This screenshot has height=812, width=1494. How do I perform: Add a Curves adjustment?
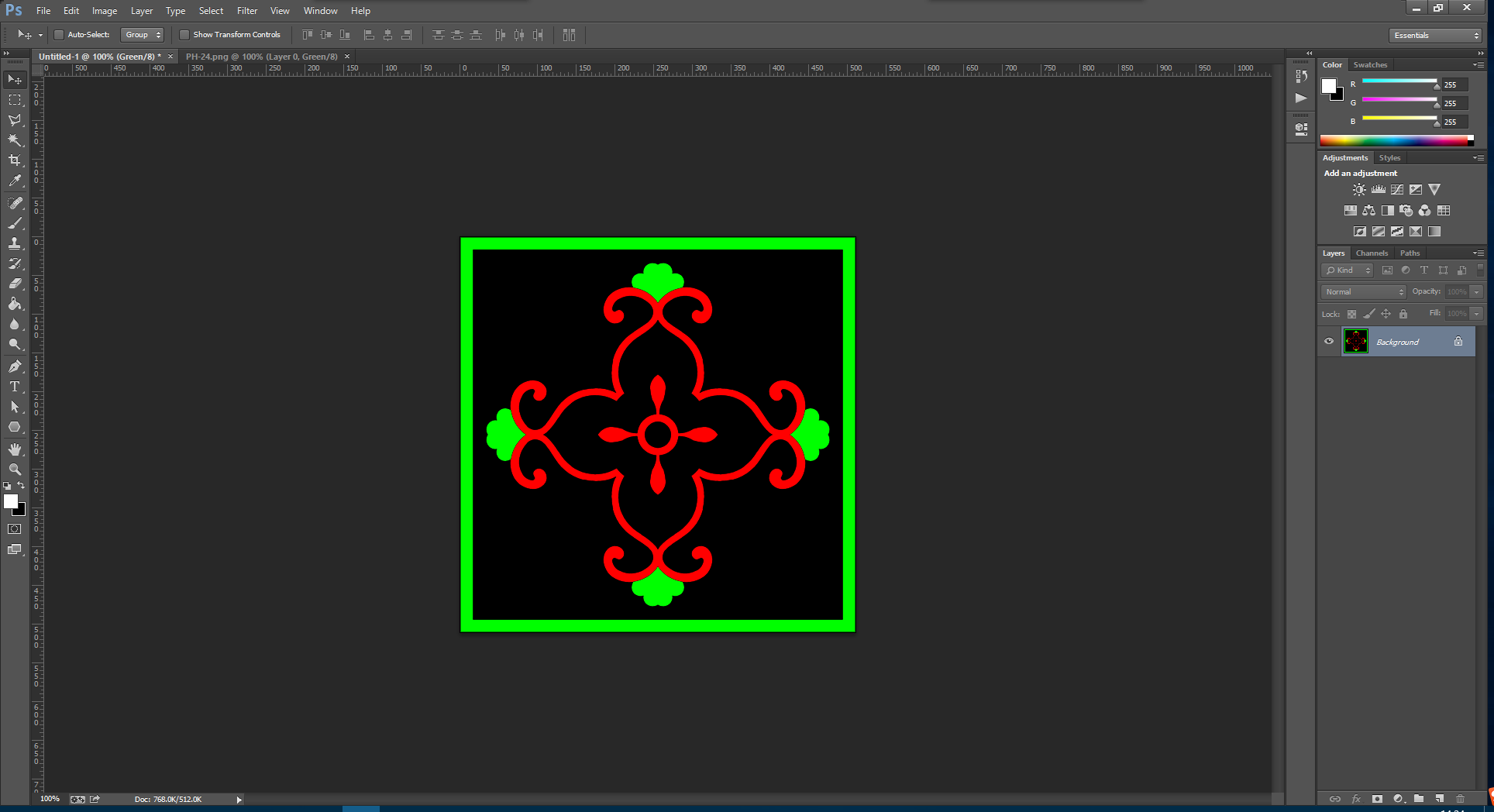click(1397, 189)
